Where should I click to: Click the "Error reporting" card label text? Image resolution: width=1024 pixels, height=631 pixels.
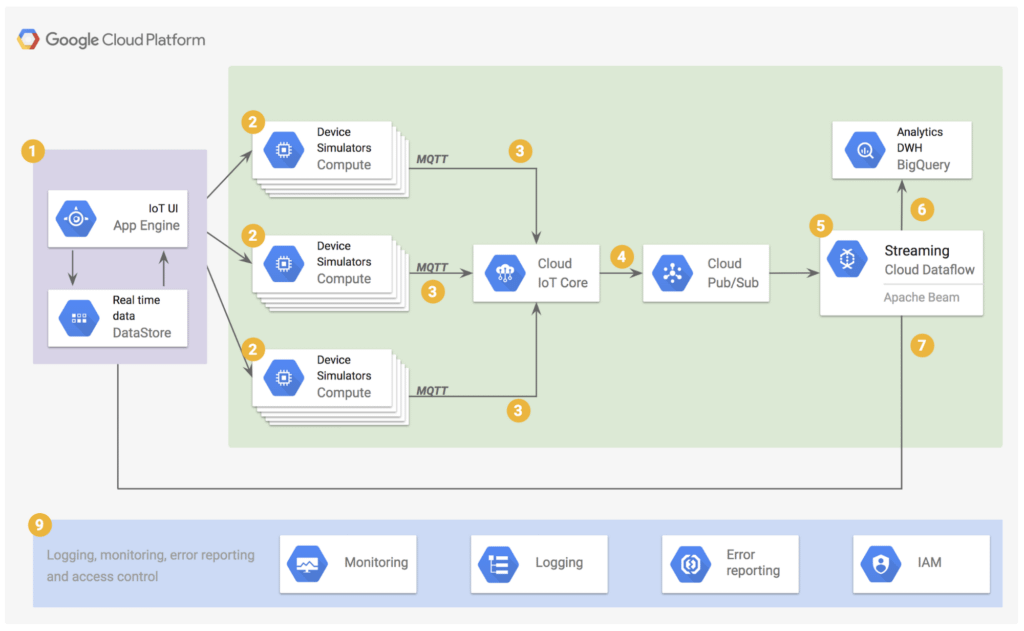(753, 562)
